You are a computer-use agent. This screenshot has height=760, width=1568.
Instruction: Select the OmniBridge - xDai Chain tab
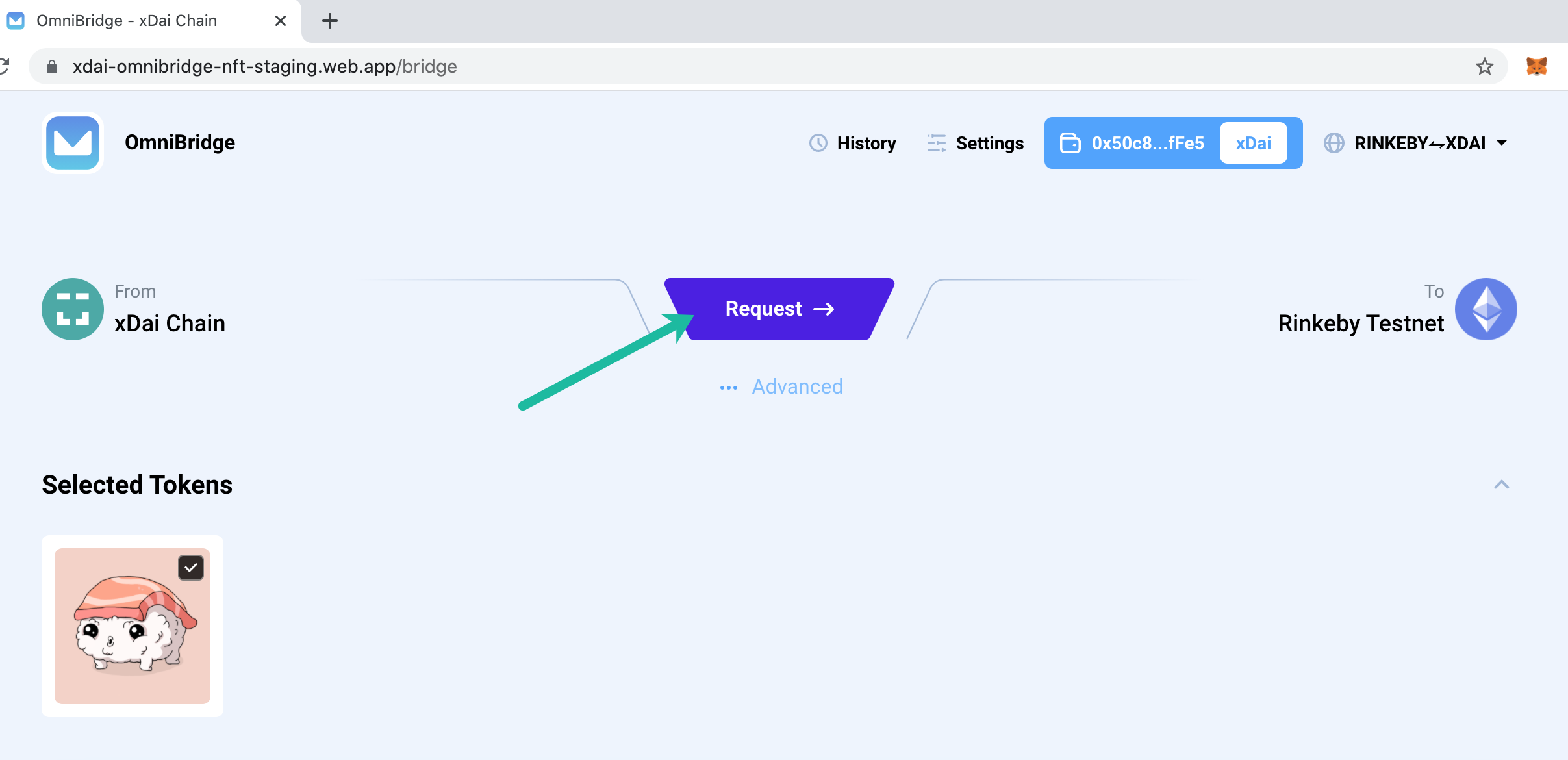(149, 21)
